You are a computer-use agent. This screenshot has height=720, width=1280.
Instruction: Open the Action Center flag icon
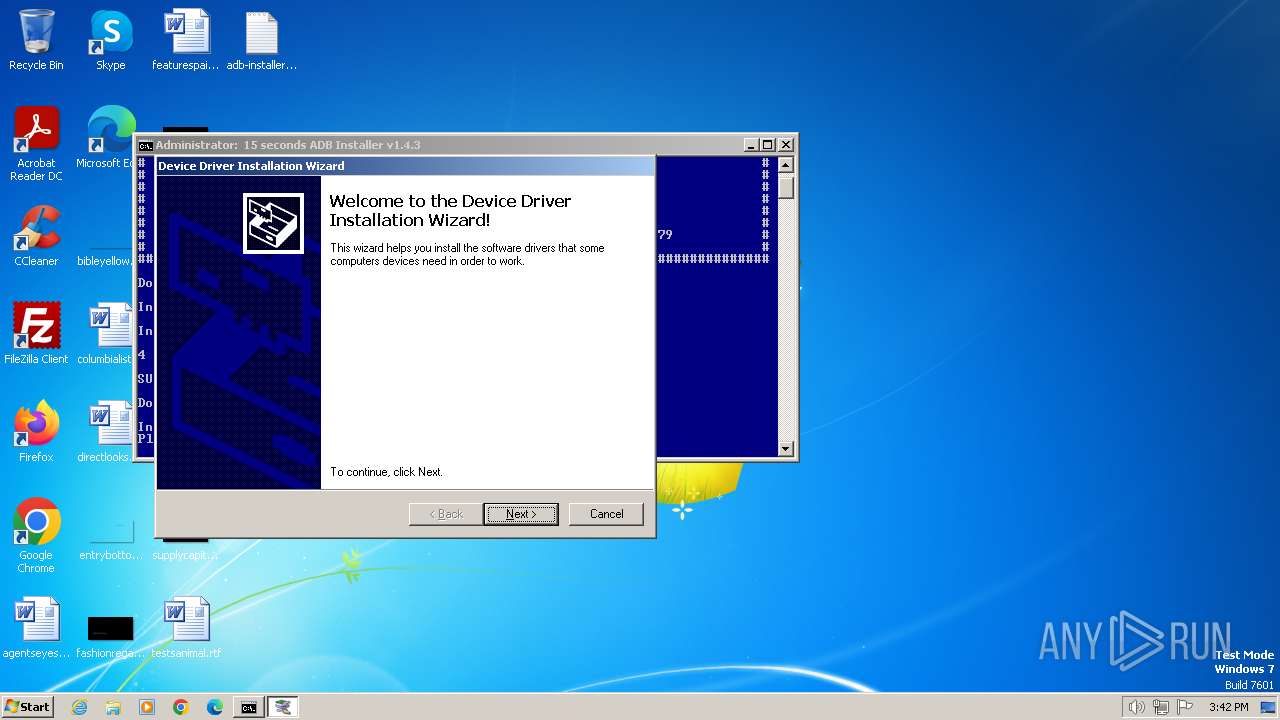(1185, 707)
